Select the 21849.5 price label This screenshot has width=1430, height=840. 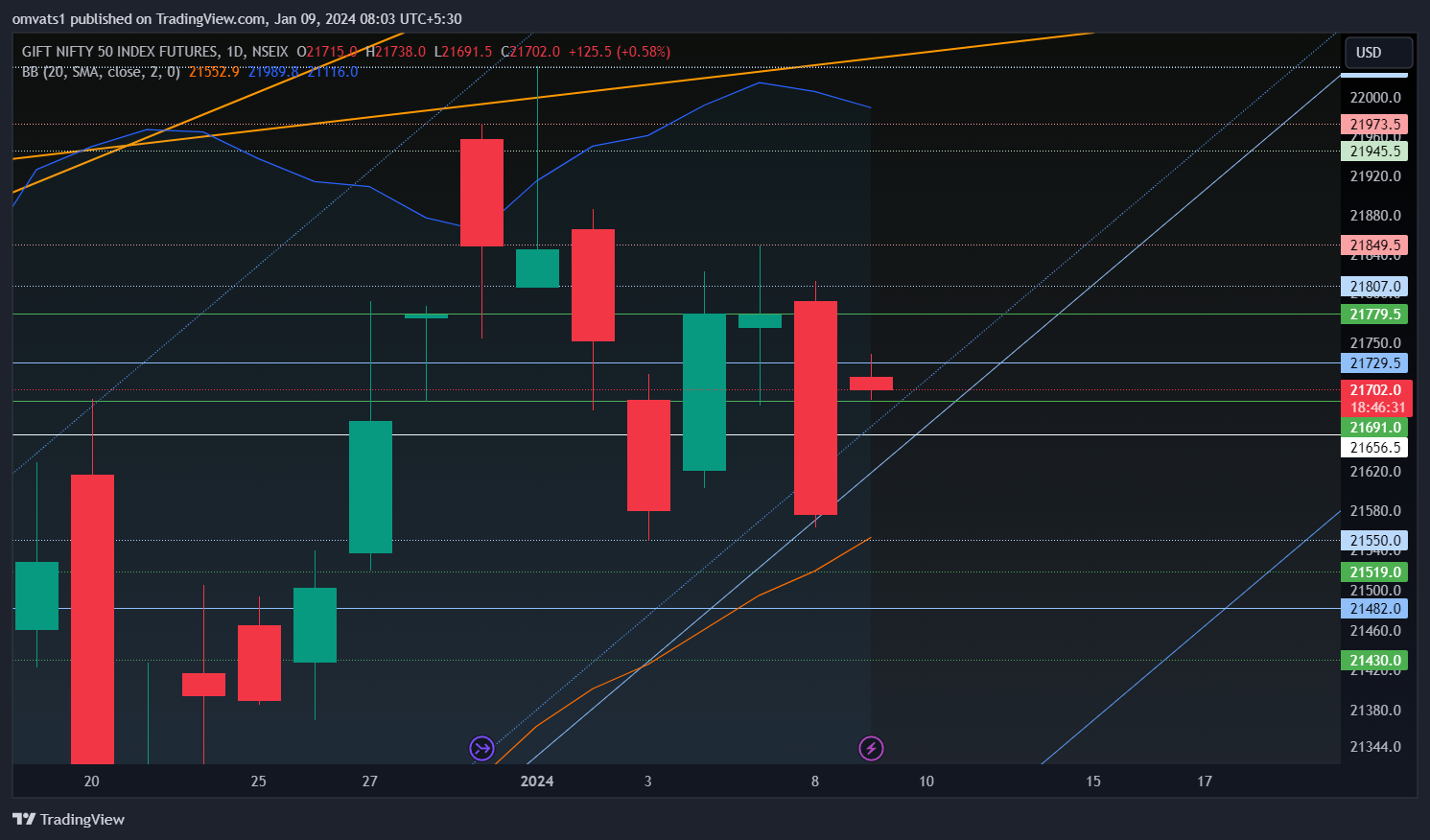point(1374,245)
